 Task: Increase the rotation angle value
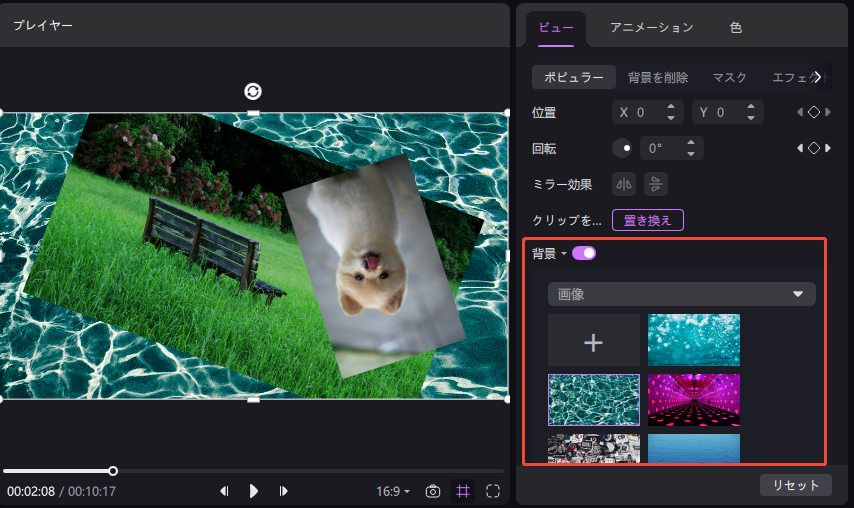click(691, 143)
